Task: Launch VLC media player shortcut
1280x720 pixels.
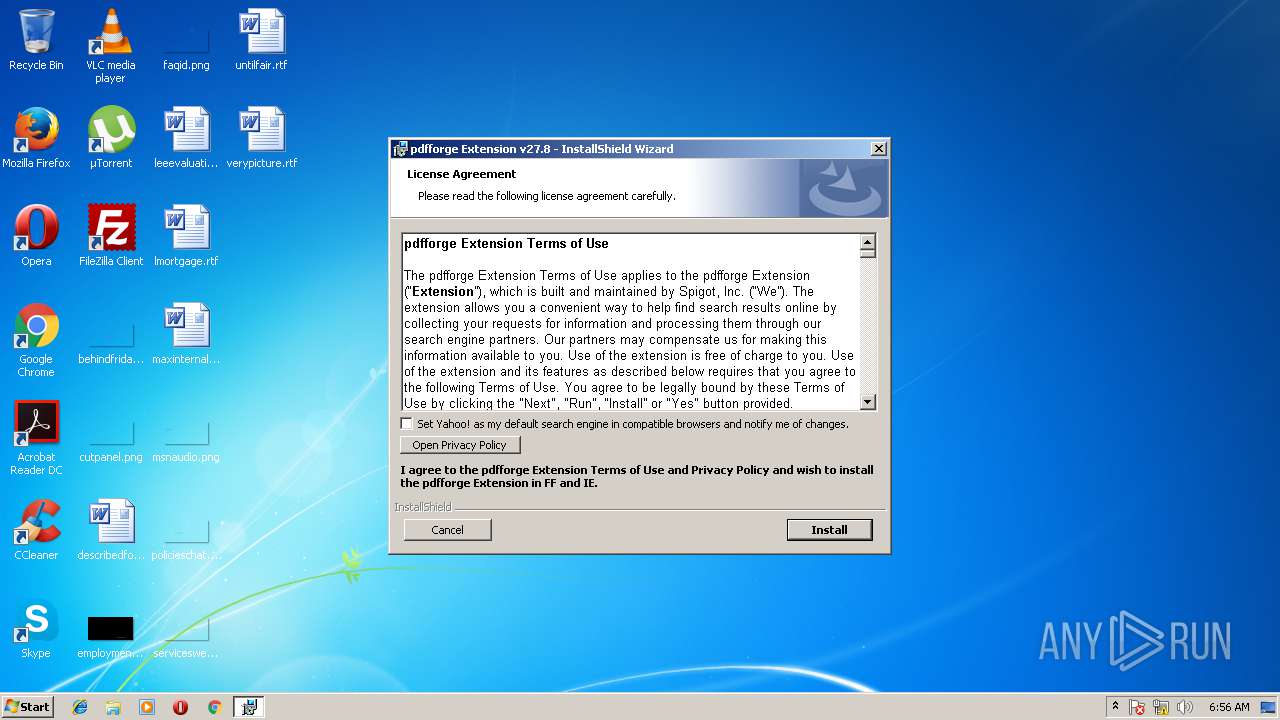Action: click(110, 46)
